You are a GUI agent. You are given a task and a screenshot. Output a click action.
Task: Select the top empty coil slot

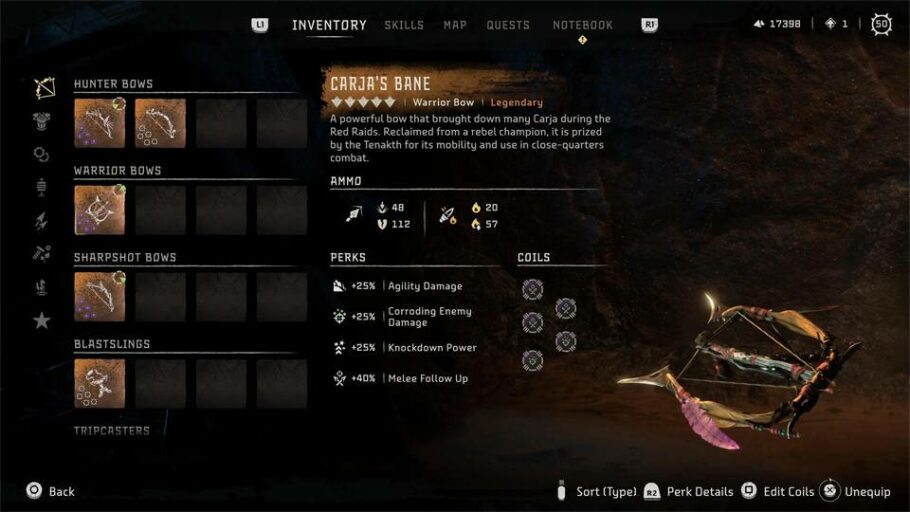pos(532,289)
